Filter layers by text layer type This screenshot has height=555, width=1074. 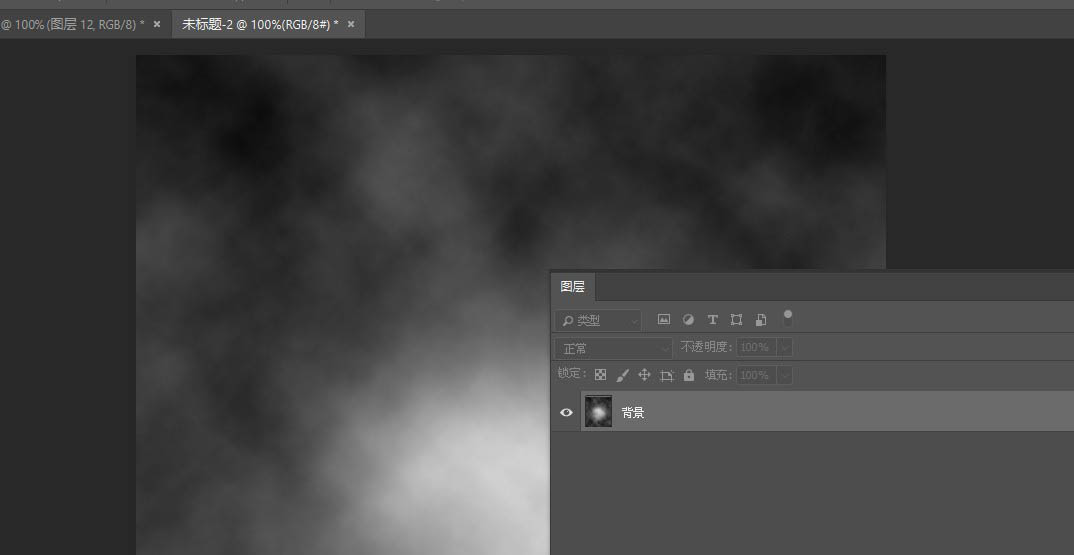(712, 320)
